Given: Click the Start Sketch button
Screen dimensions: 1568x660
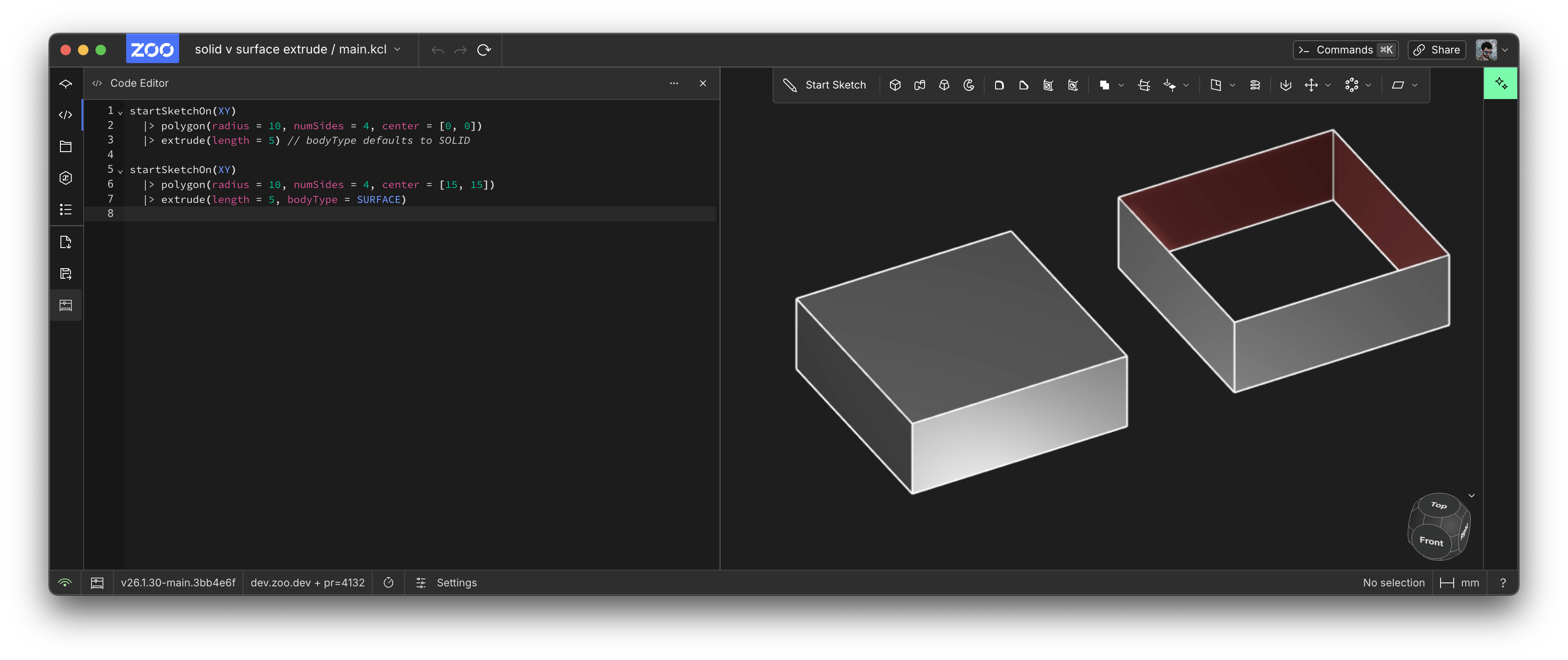Looking at the screenshot, I should pos(825,85).
